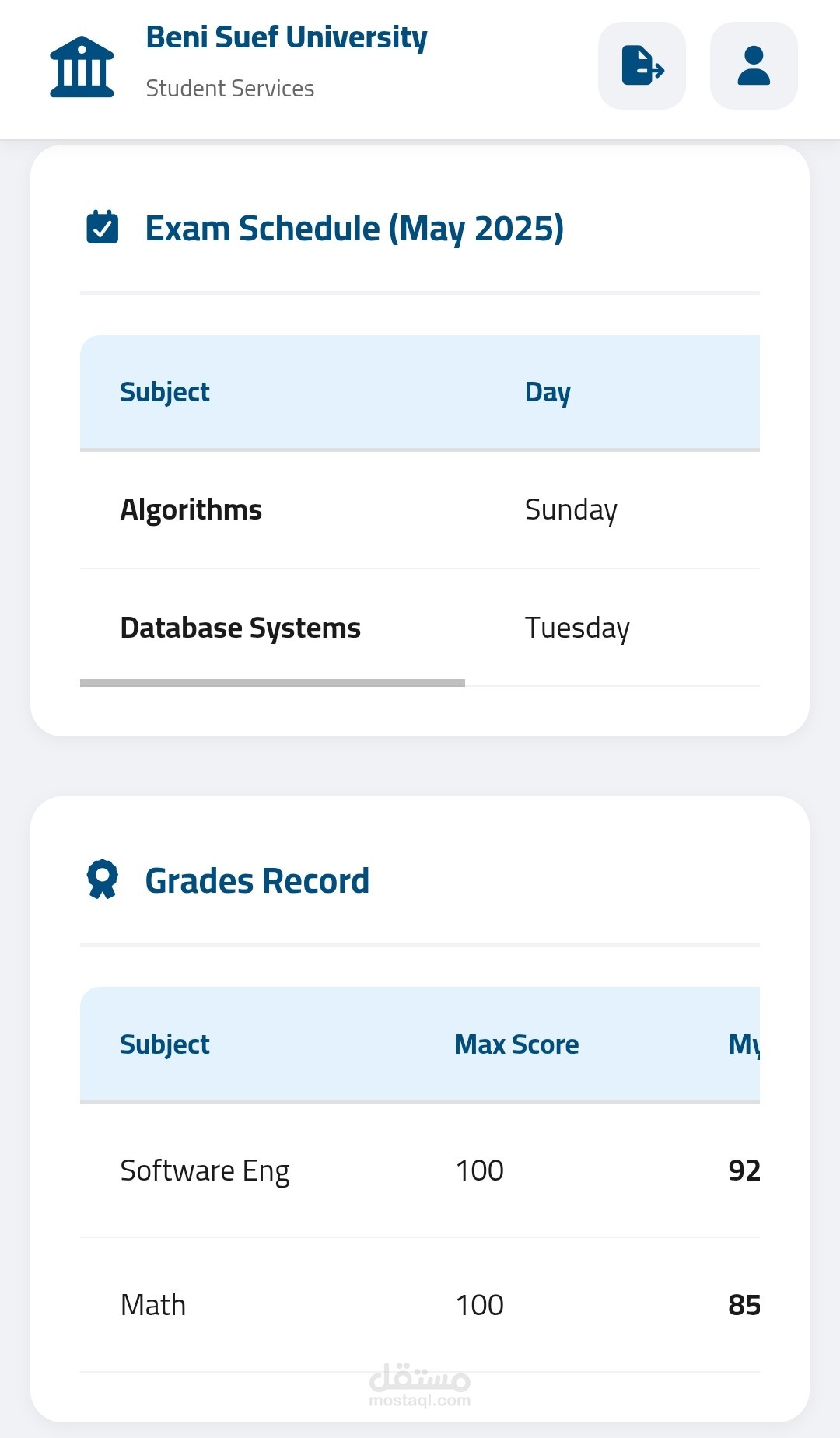Click the calendar check icon
Screen dimensions: 840x1438
(102, 228)
